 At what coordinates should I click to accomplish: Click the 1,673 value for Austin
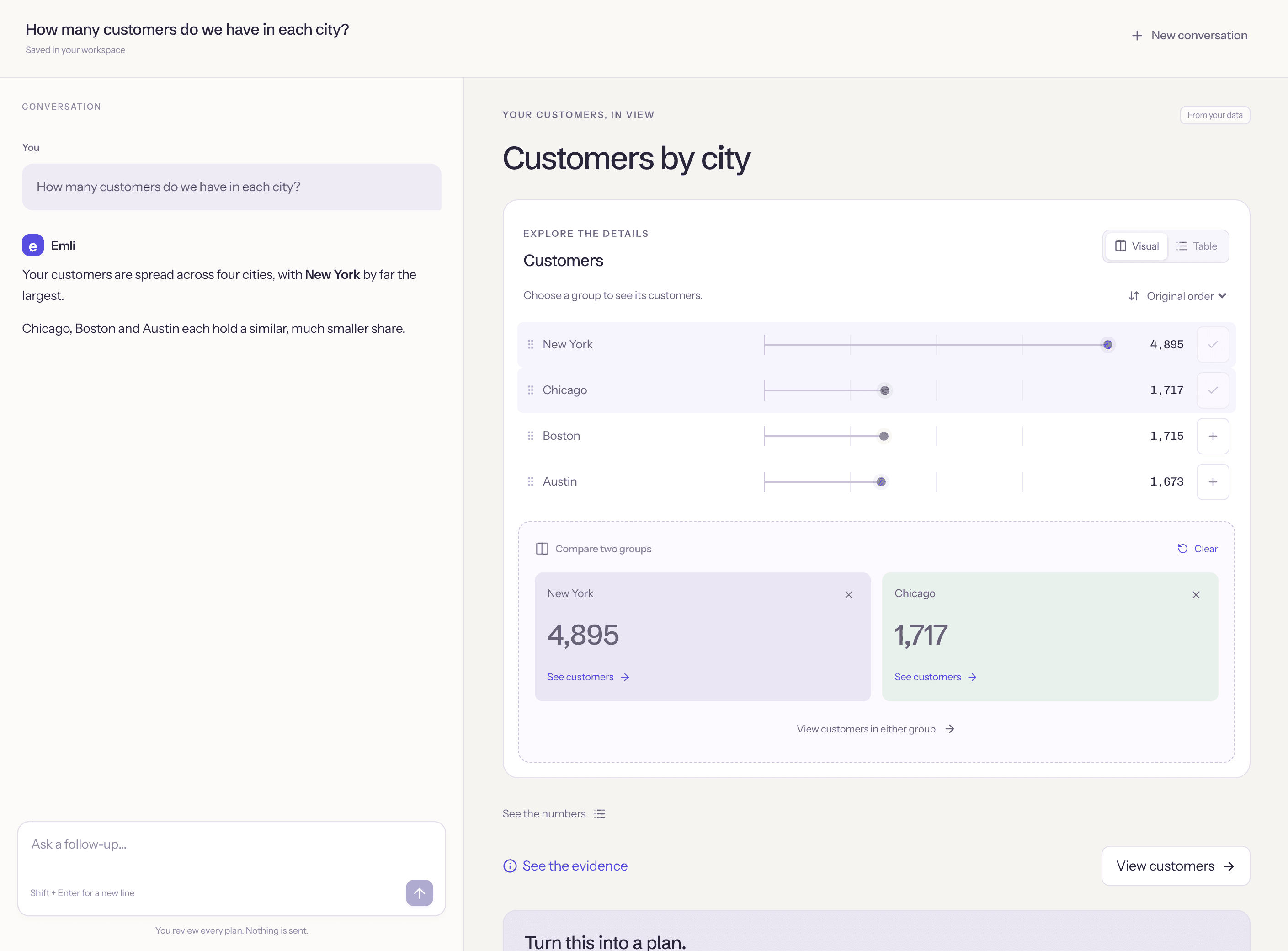pos(1166,482)
